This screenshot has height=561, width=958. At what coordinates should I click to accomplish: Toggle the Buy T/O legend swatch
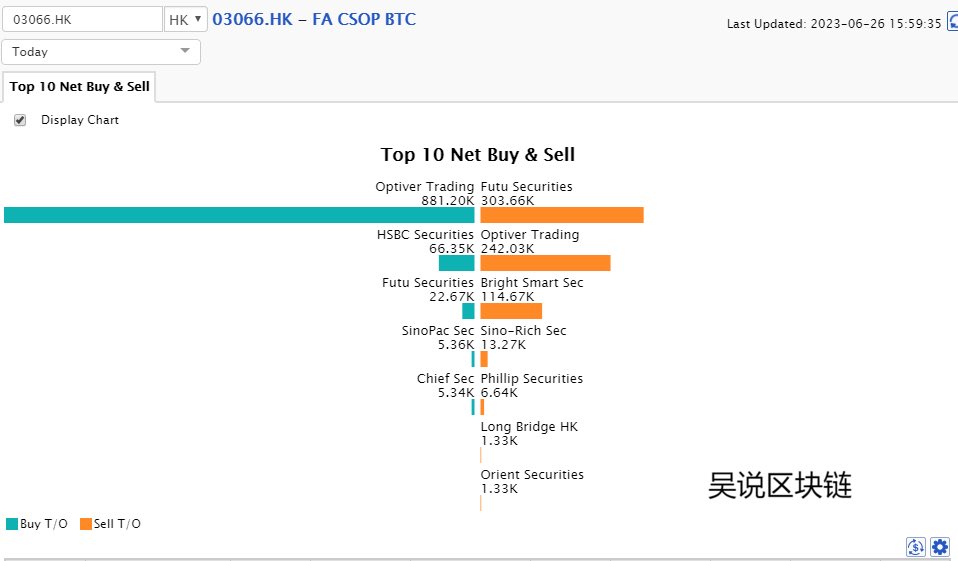point(12,524)
